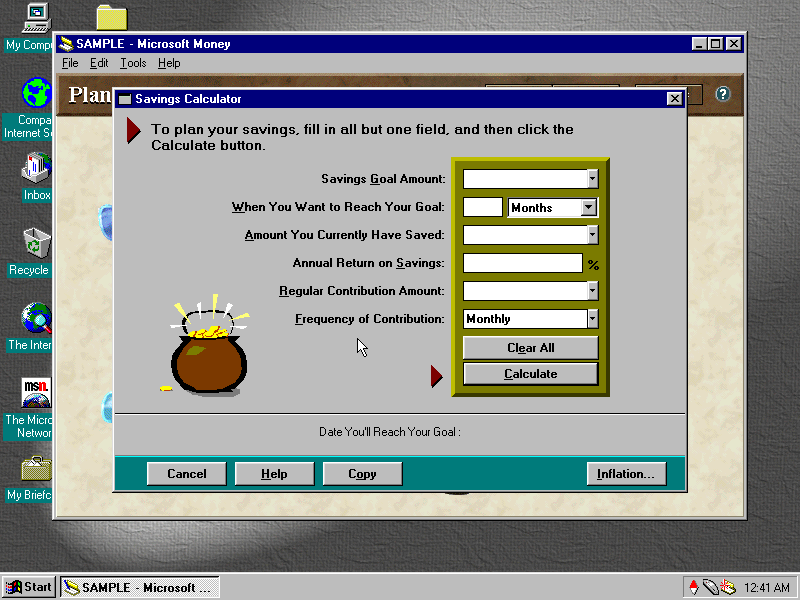Open the Months time unit dropdown

coord(589,208)
